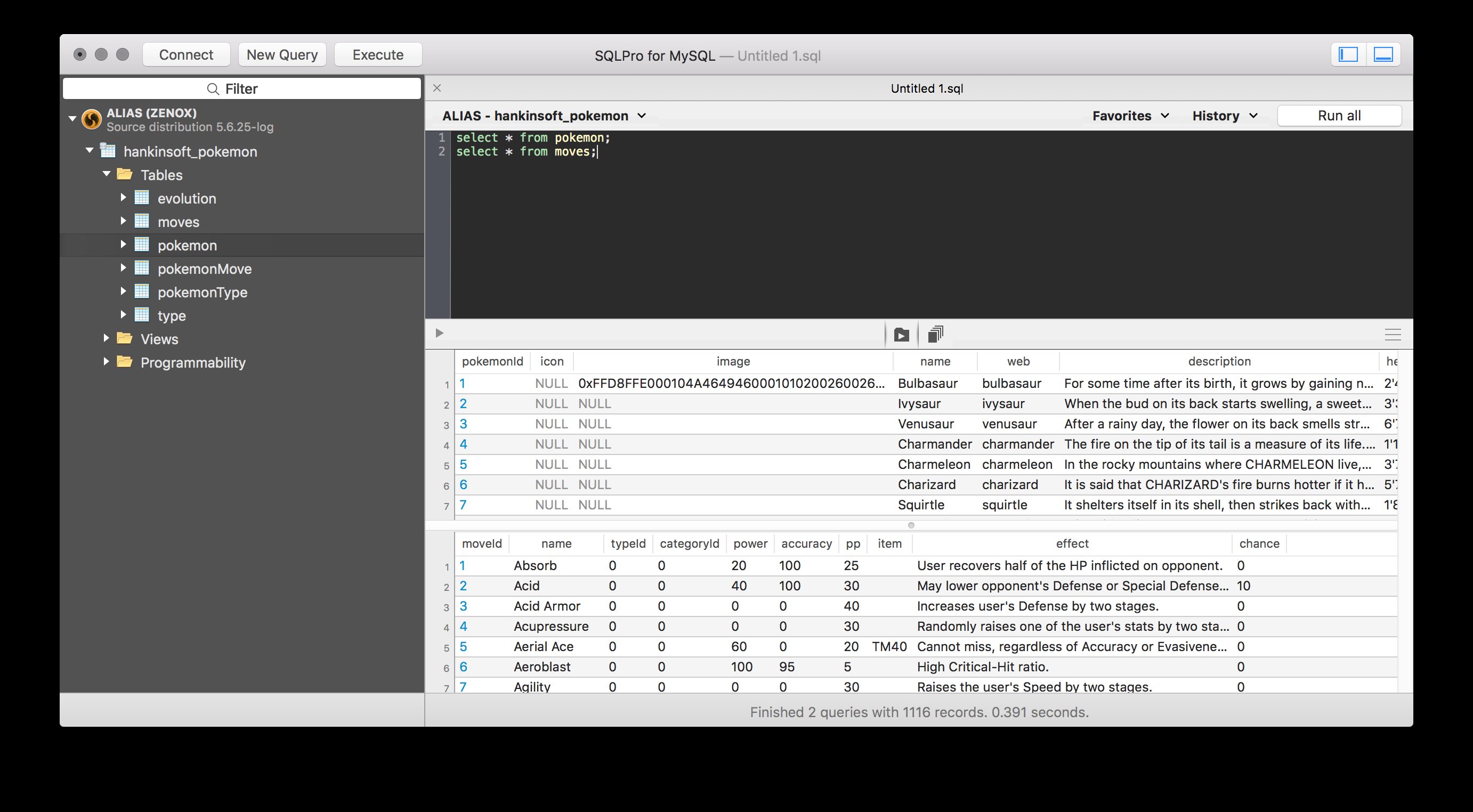Click the Execute button to run query
1473x812 pixels.
(377, 55)
